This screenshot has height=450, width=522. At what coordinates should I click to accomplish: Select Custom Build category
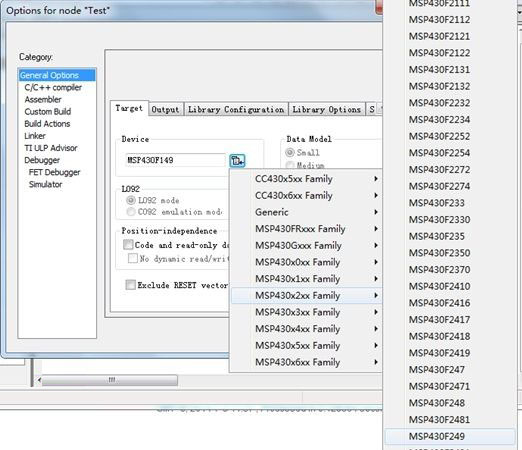48,111
